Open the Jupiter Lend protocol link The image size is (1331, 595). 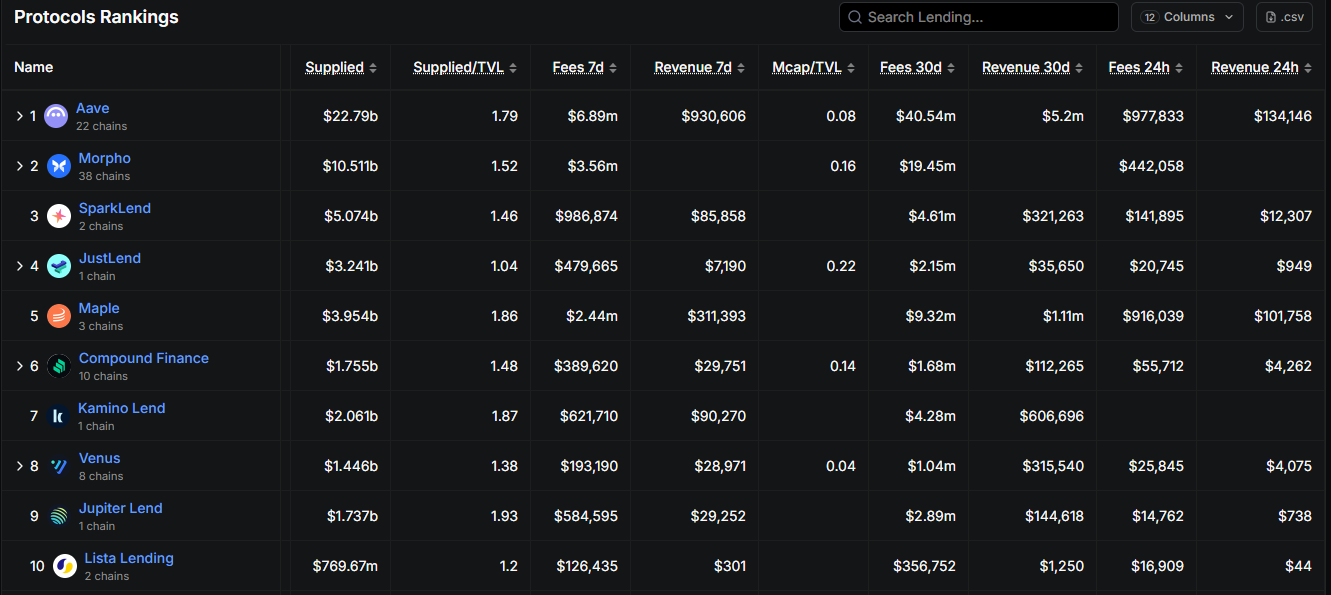click(x=121, y=508)
